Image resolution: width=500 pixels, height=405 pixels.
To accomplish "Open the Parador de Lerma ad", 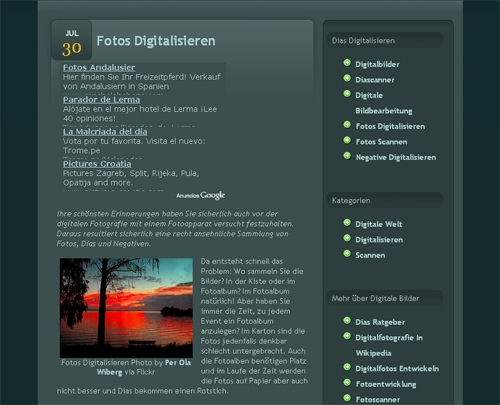I will coord(101,100).
